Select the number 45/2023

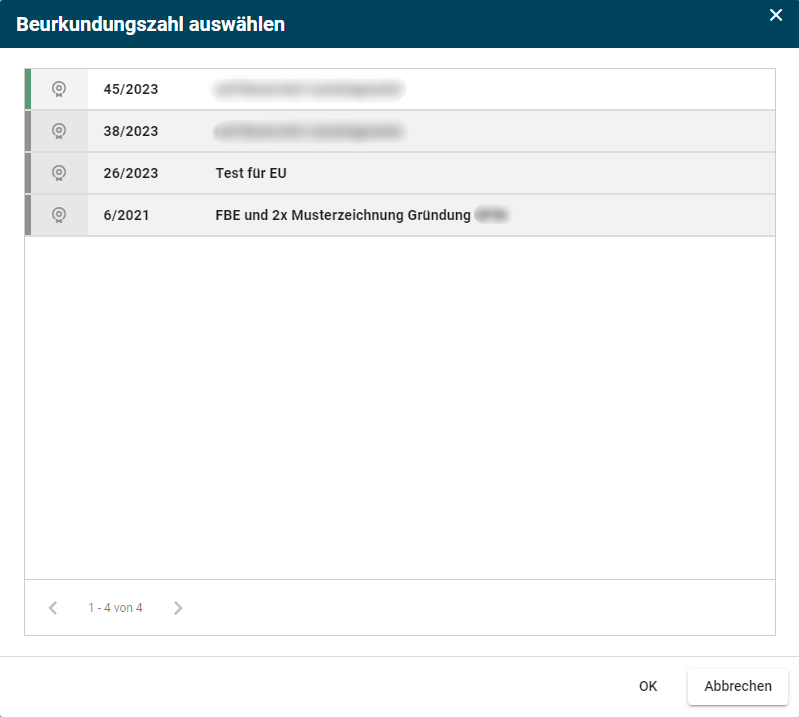coord(131,89)
